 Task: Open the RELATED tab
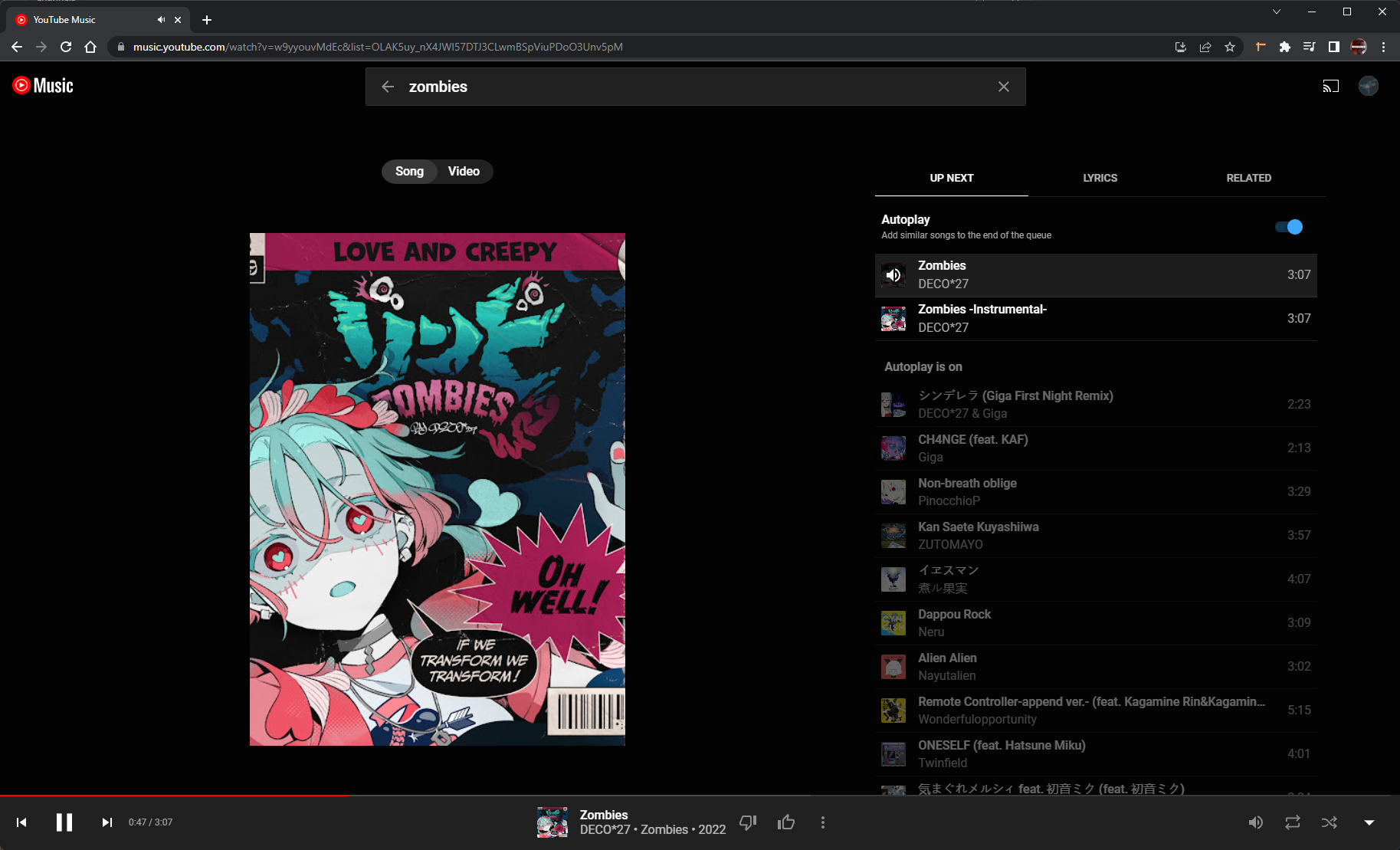[1249, 178]
